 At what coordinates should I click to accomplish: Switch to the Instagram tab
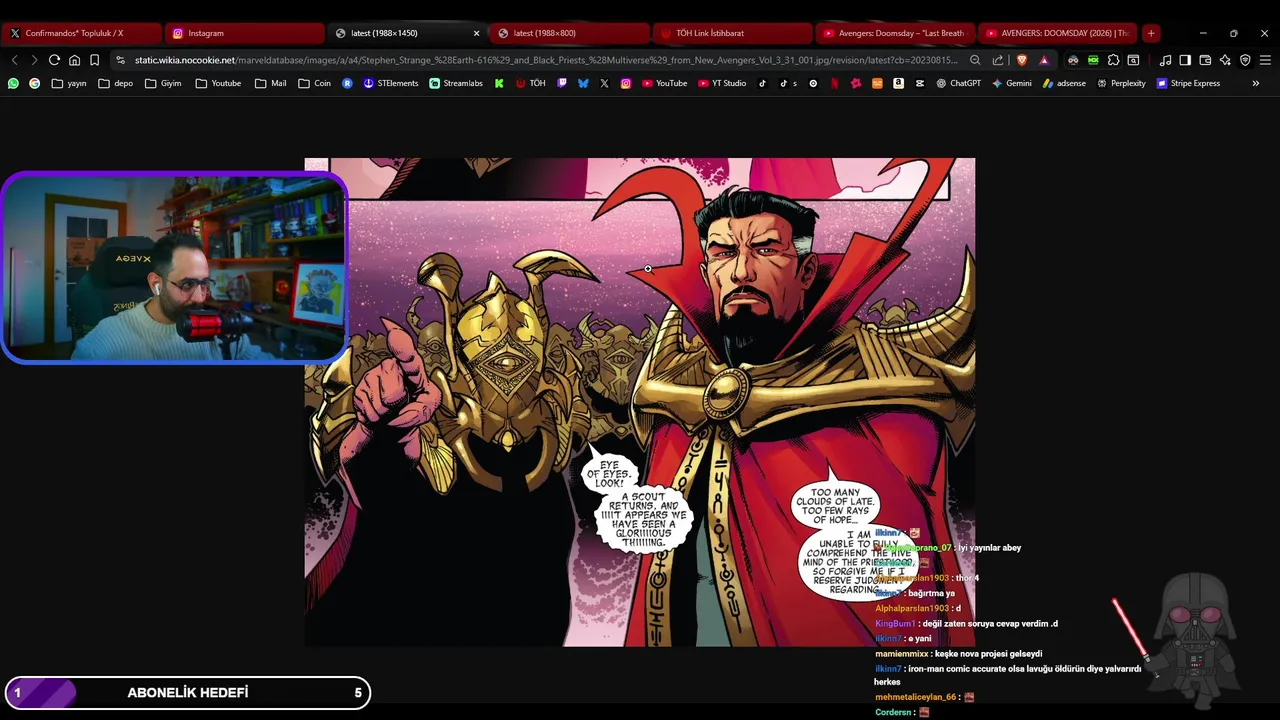tap(245, 33)
